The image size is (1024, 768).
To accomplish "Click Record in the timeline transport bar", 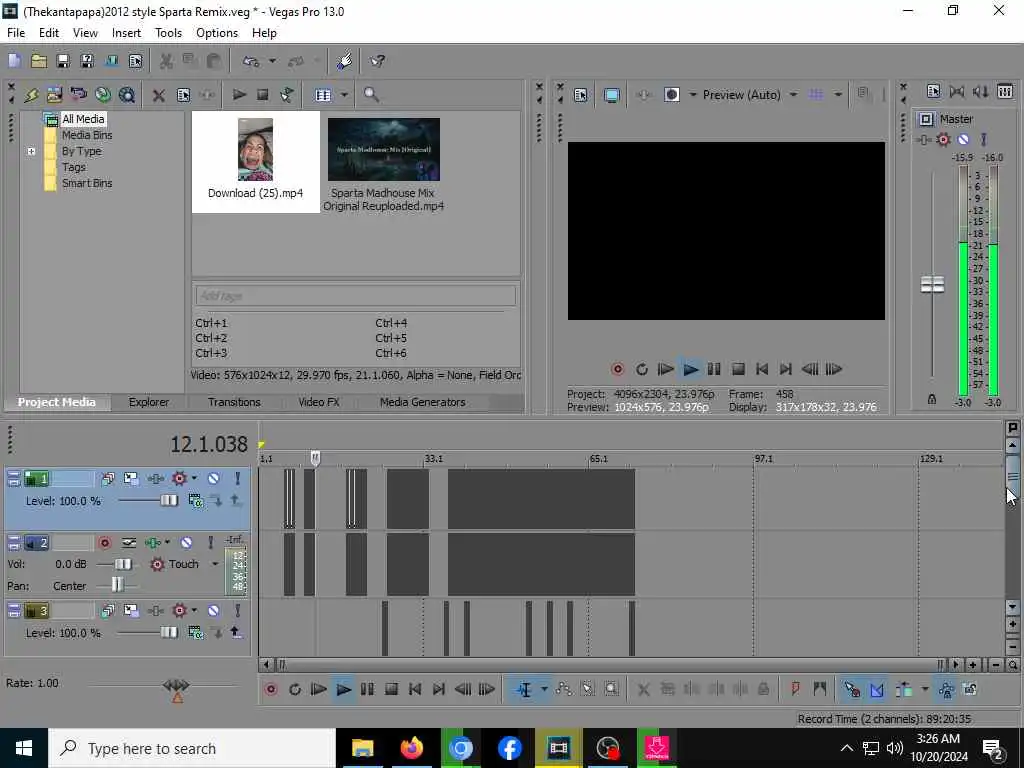I will pos(270,689).
